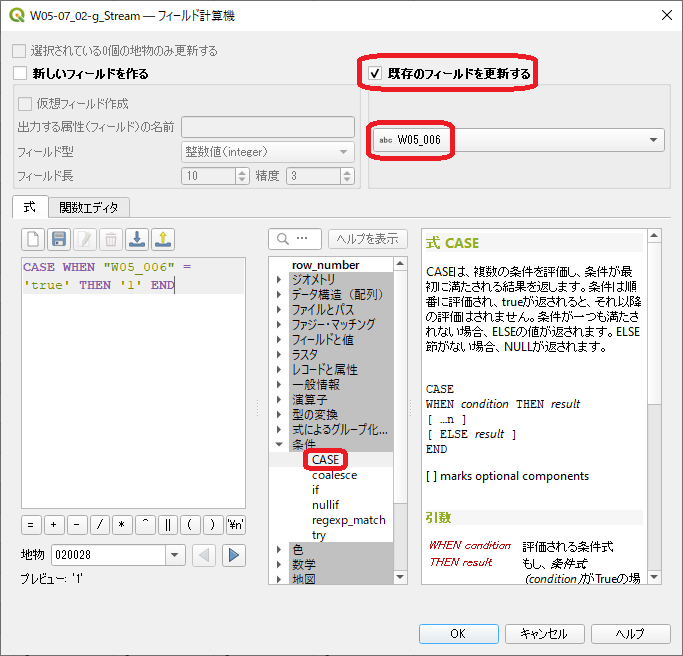Go to the next feature preview arrow

pos(234,554)
